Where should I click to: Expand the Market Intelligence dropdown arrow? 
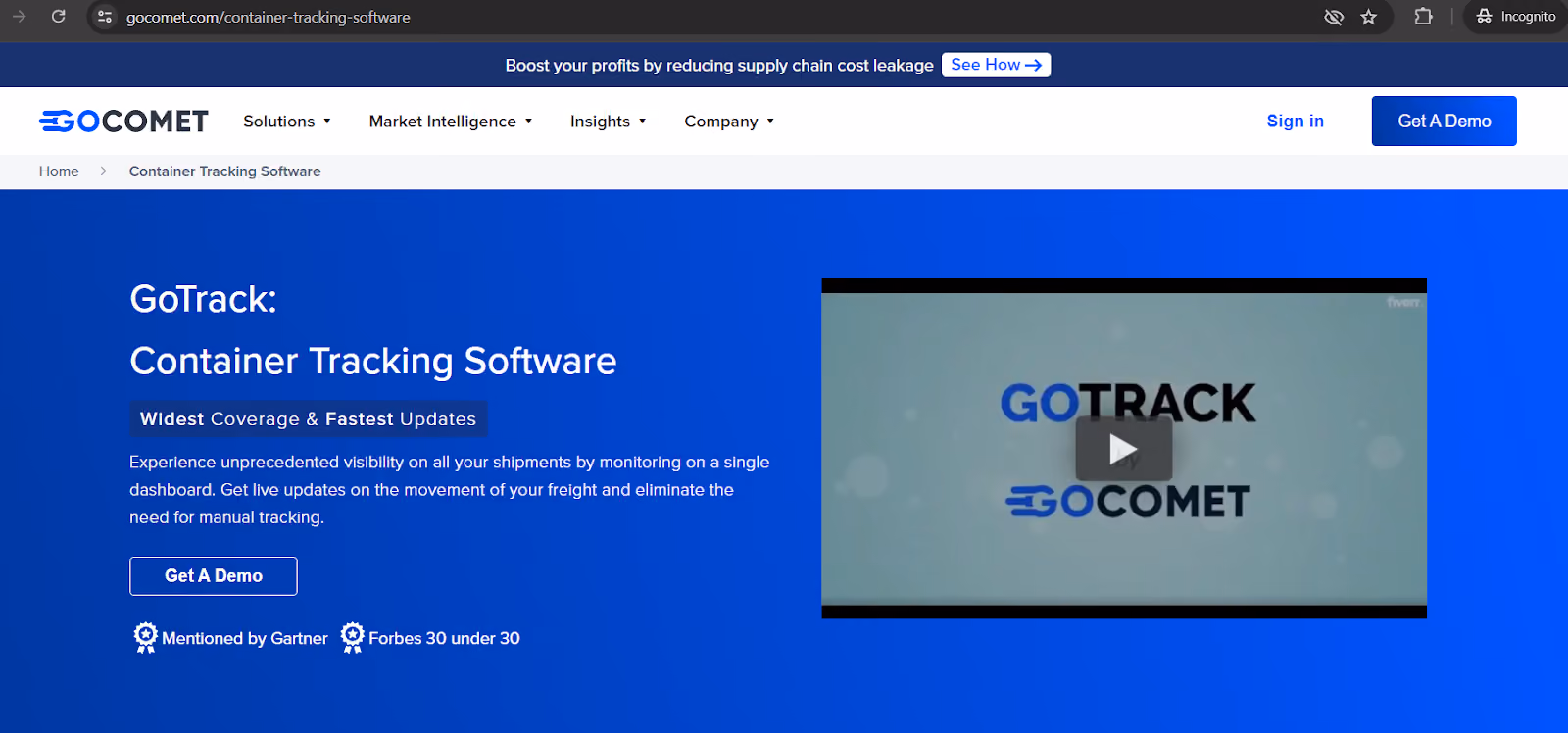pyautogui.click(x=528, y=122)
